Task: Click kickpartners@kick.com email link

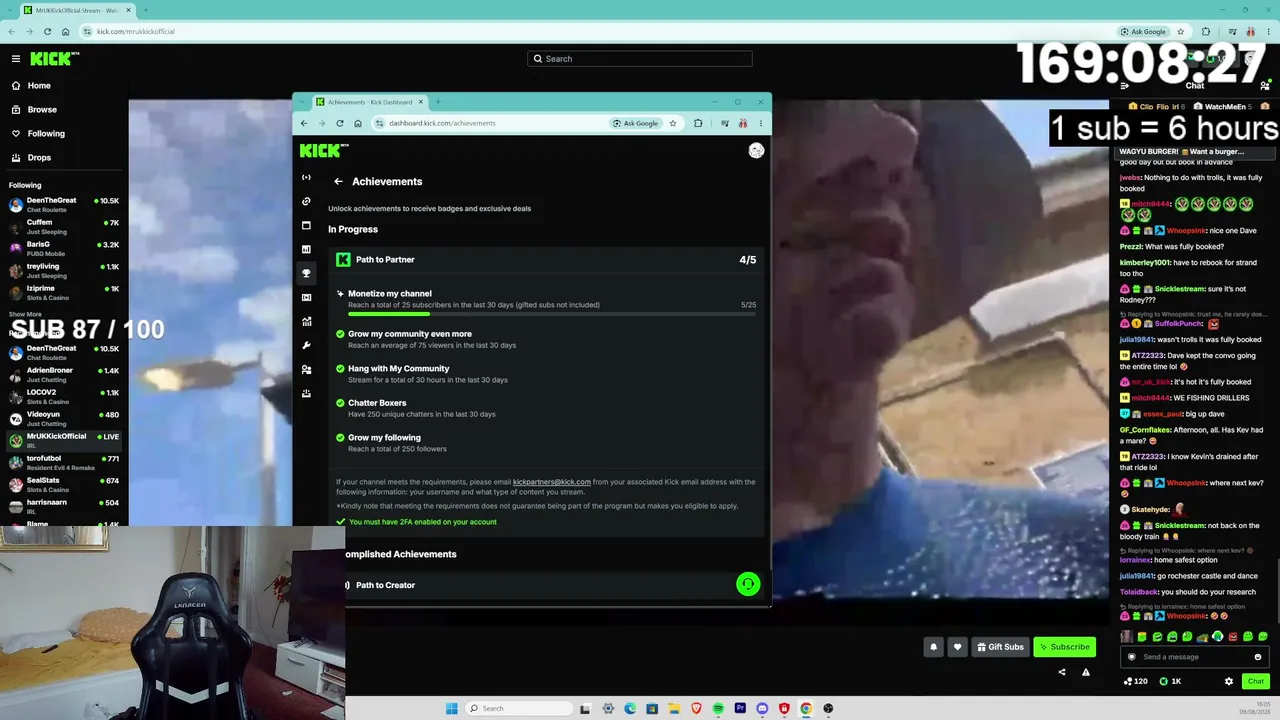Action: pyautogui.click(x=551, y=482)
